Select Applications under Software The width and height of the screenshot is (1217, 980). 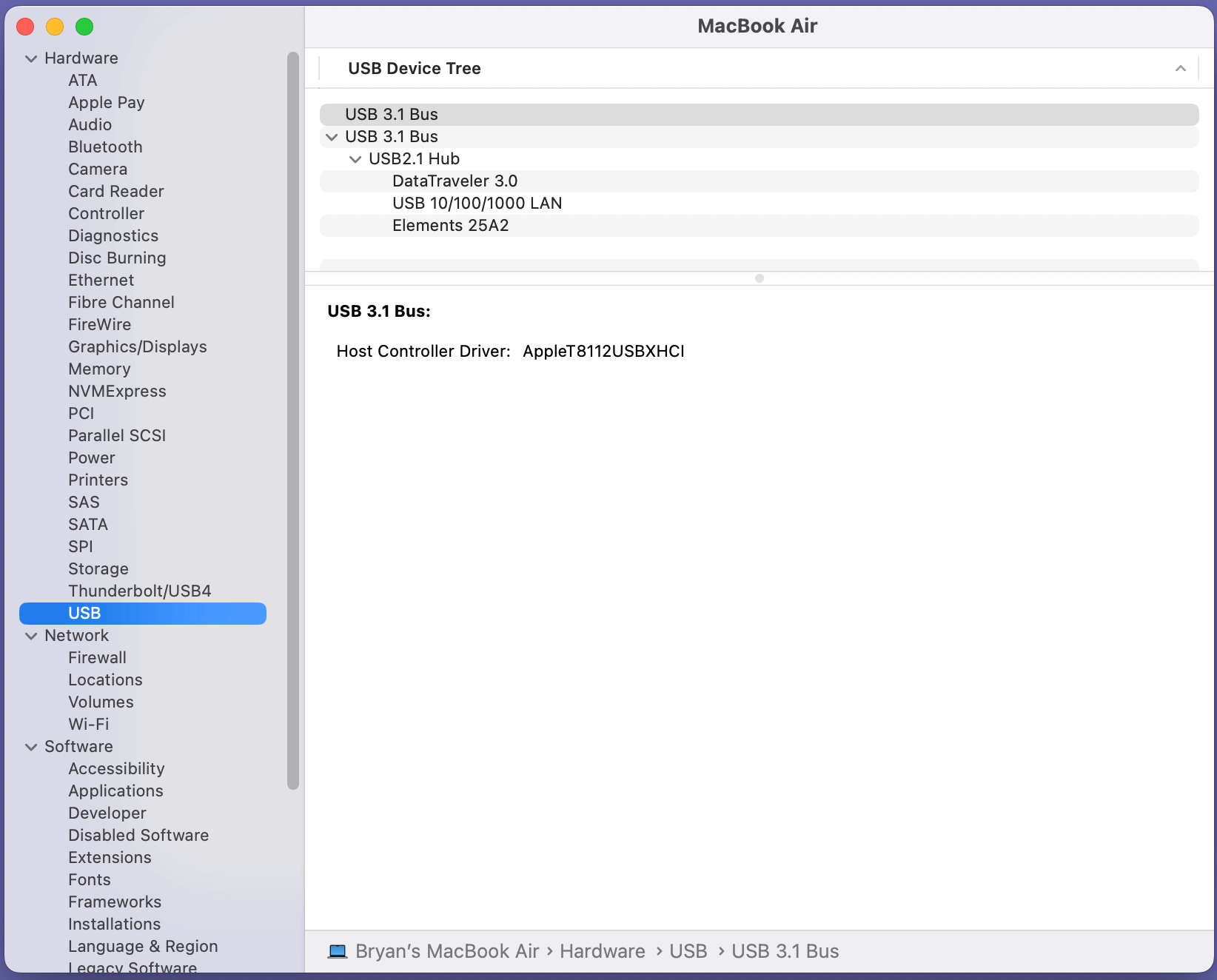tap(115, 791)
